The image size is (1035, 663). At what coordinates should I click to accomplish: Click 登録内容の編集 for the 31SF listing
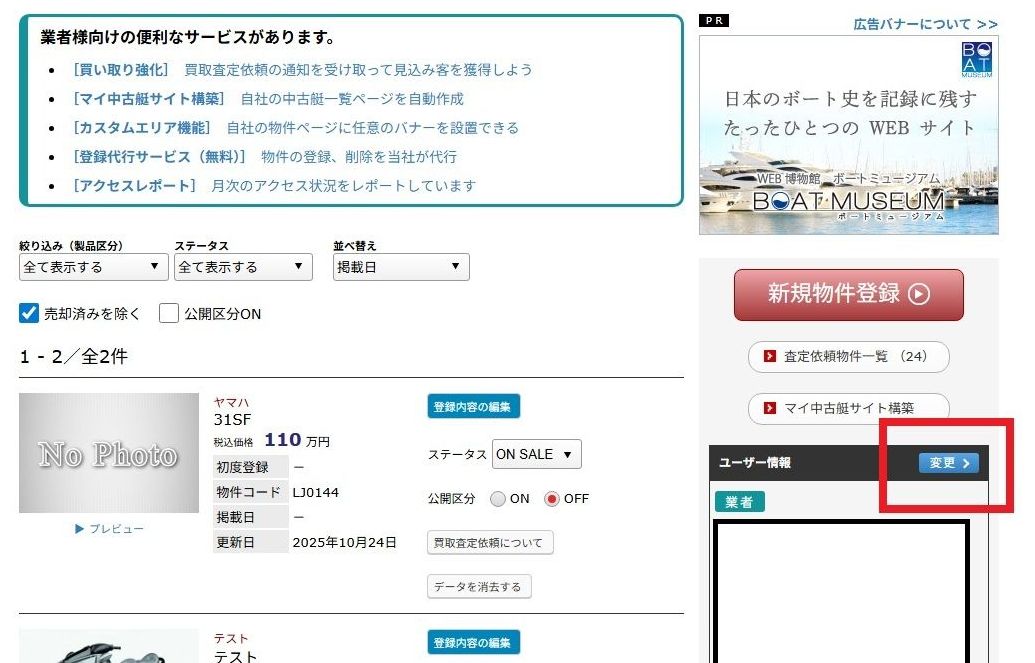pyautogui.click(x=473, y=407)
